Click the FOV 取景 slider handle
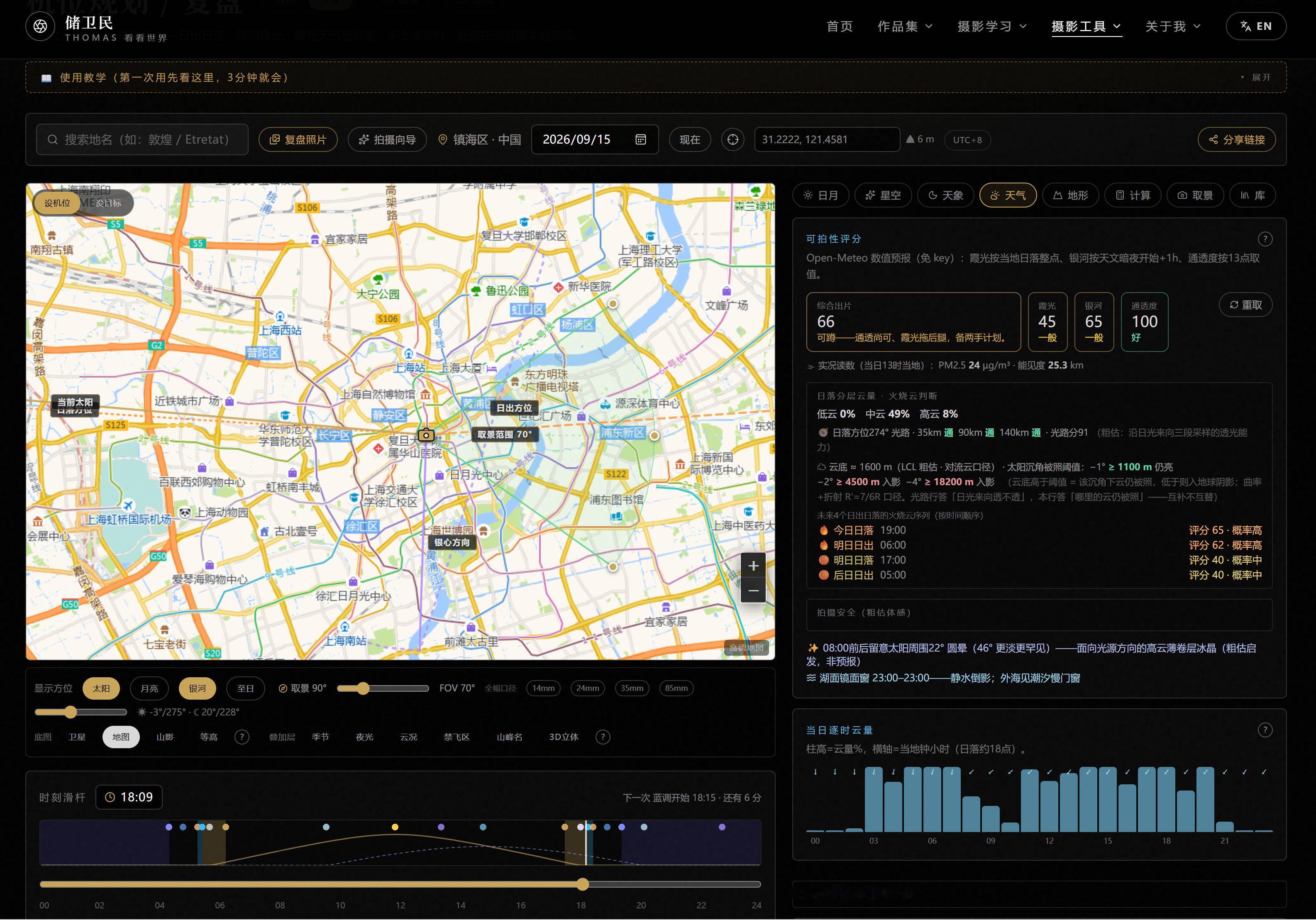Screen dimensions: 1316x920 [363, 688]
